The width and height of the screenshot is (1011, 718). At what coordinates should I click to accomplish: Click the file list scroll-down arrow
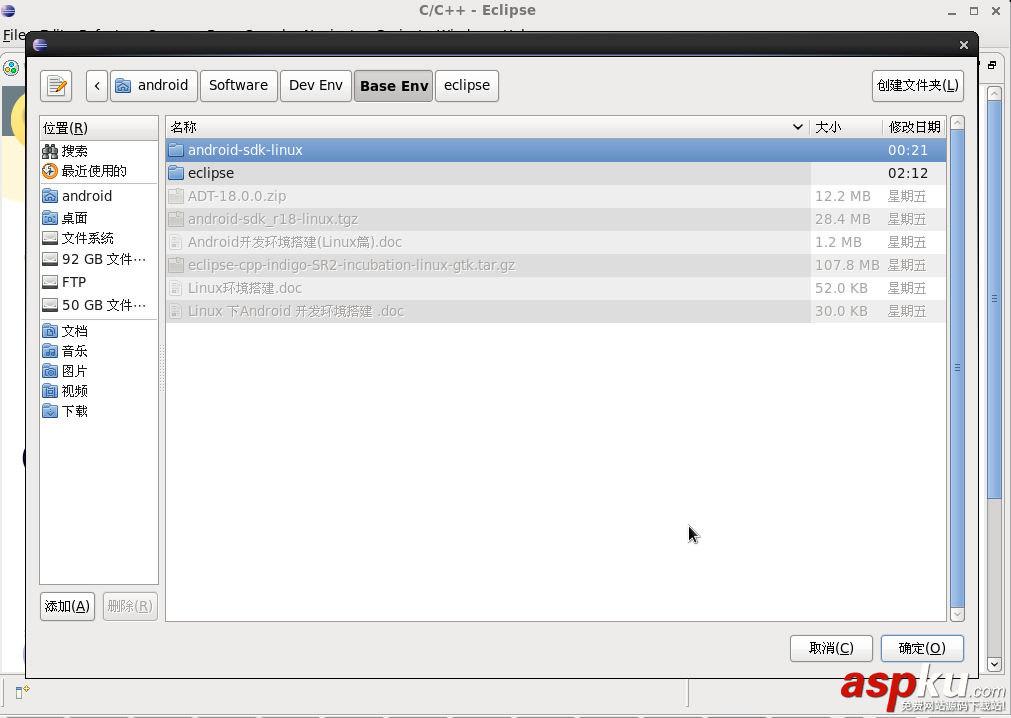(957, 614)
